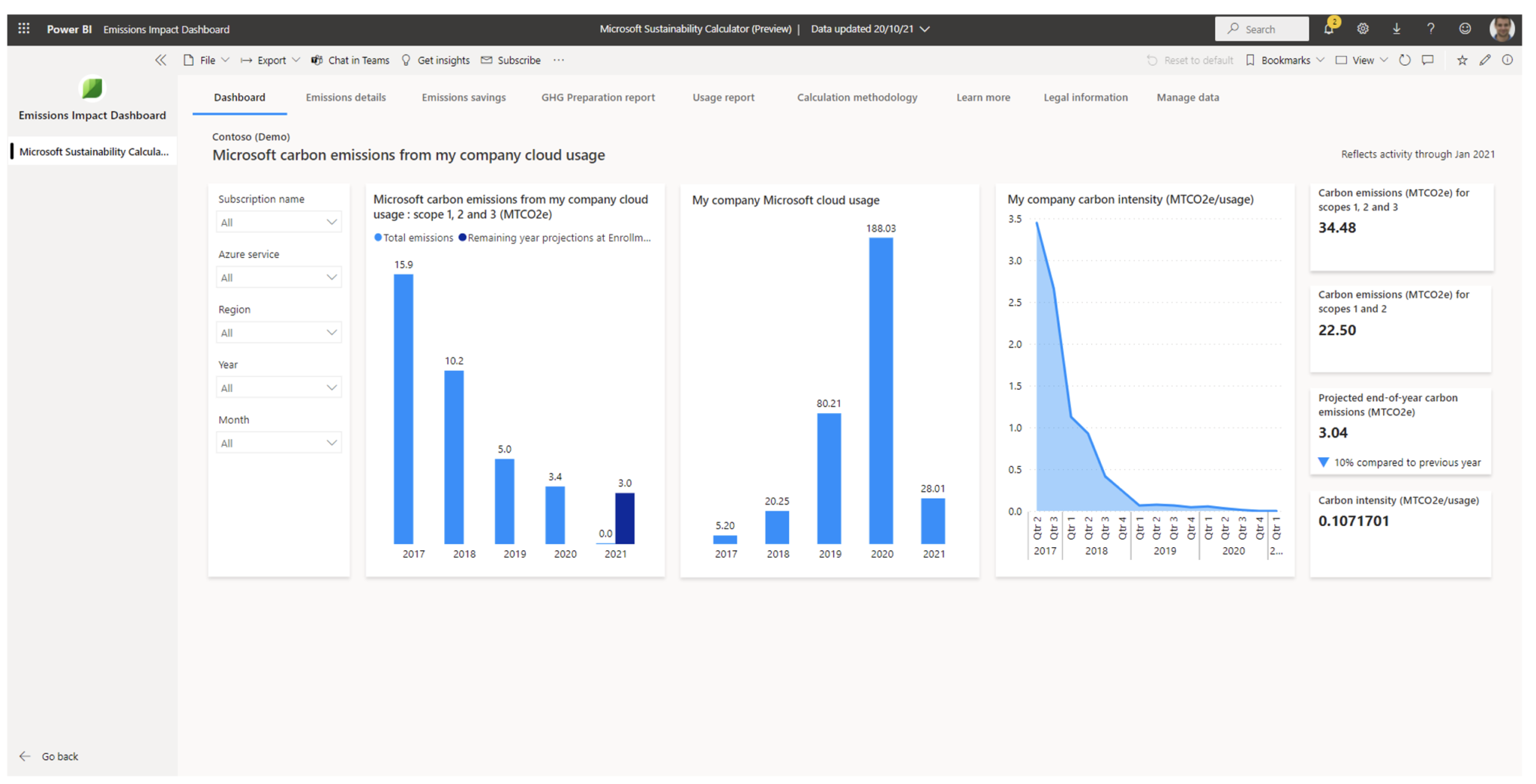Viewport: 1536px width, 784px height.
Task: Open the help menu
Action: click(x=1431, y=28)
